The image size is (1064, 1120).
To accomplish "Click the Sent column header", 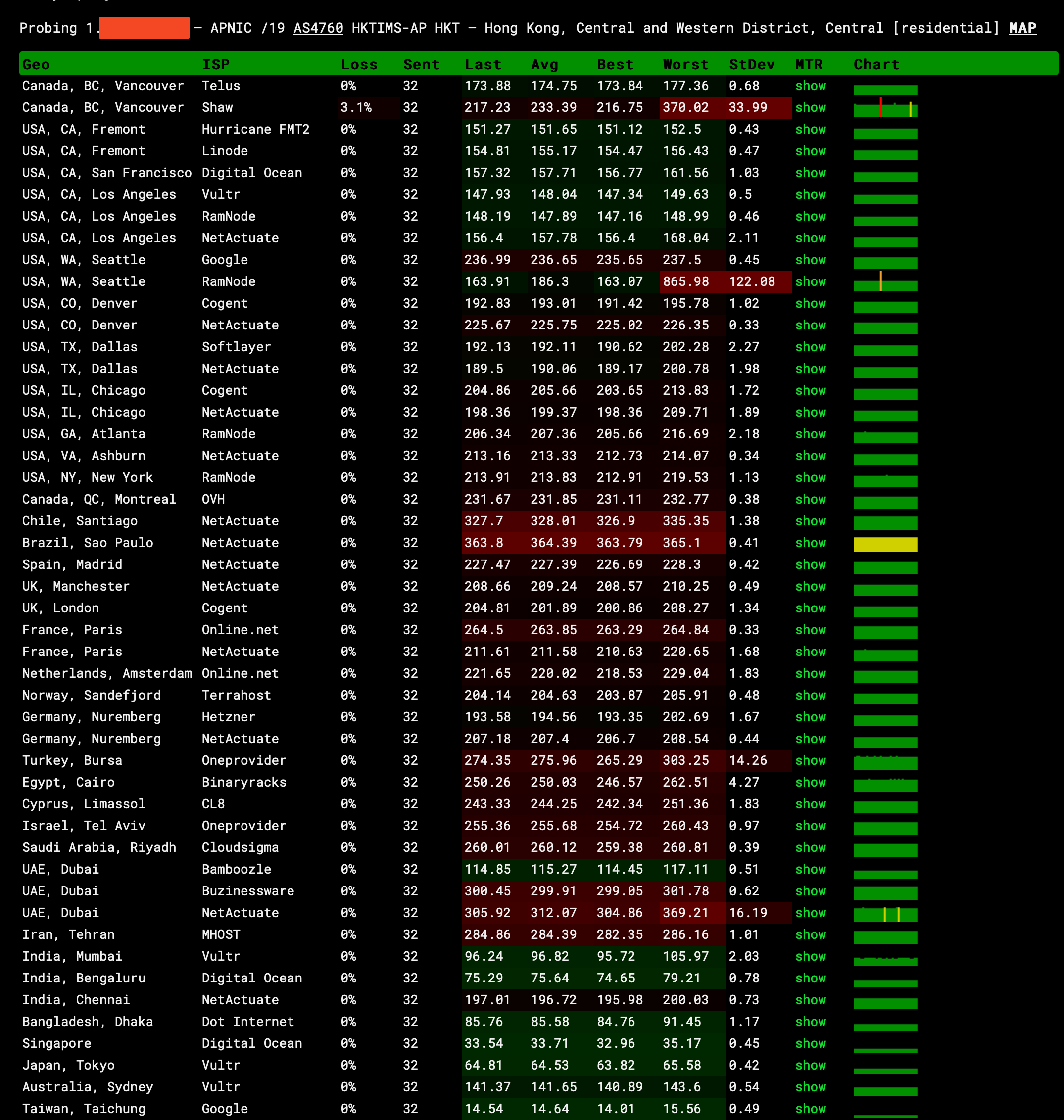I will click(422, 64).
